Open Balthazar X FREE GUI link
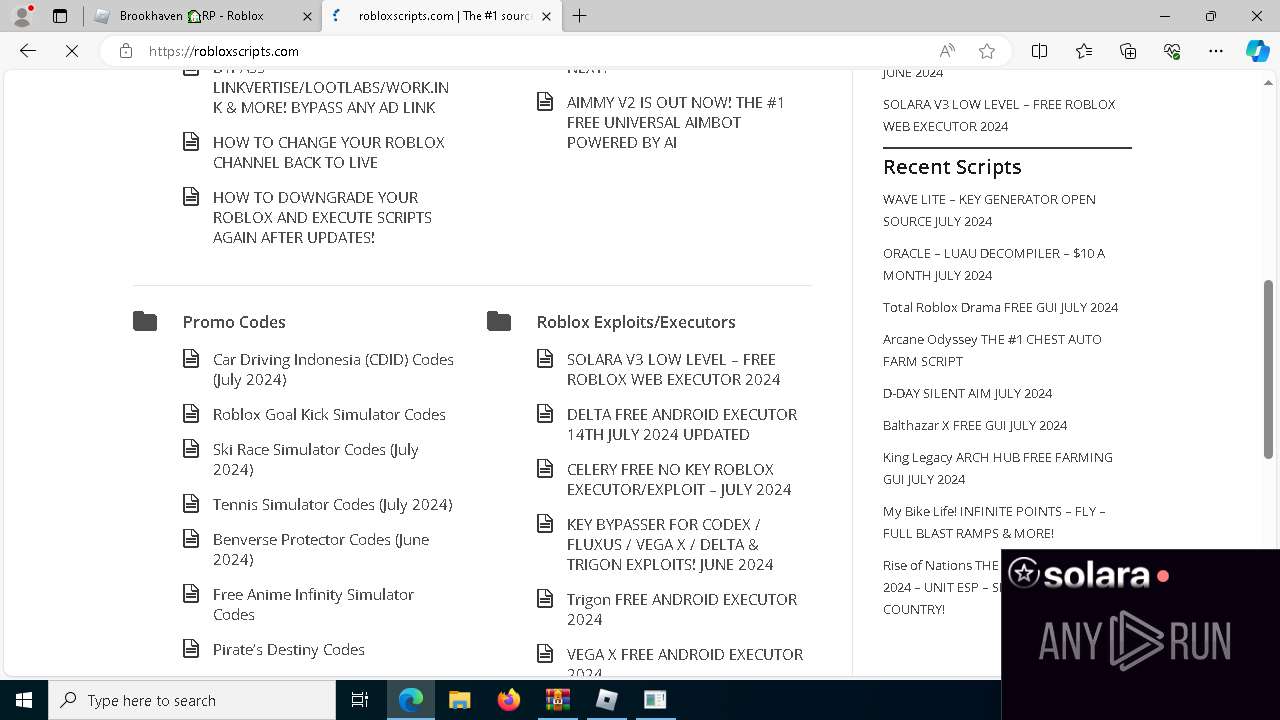The image size is (1280, 720). point(975,425)
